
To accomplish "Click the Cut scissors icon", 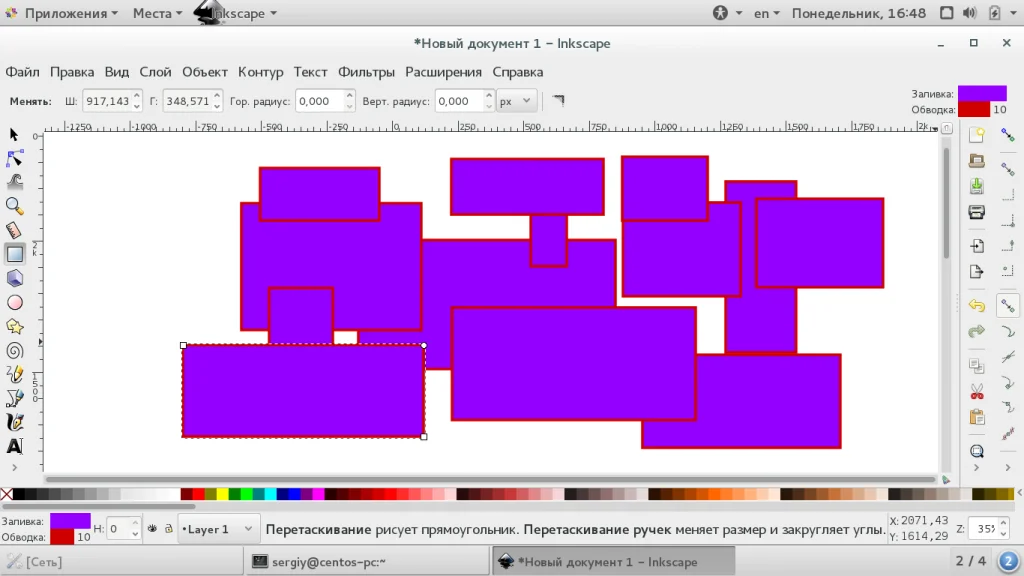I will click(976, 392).
